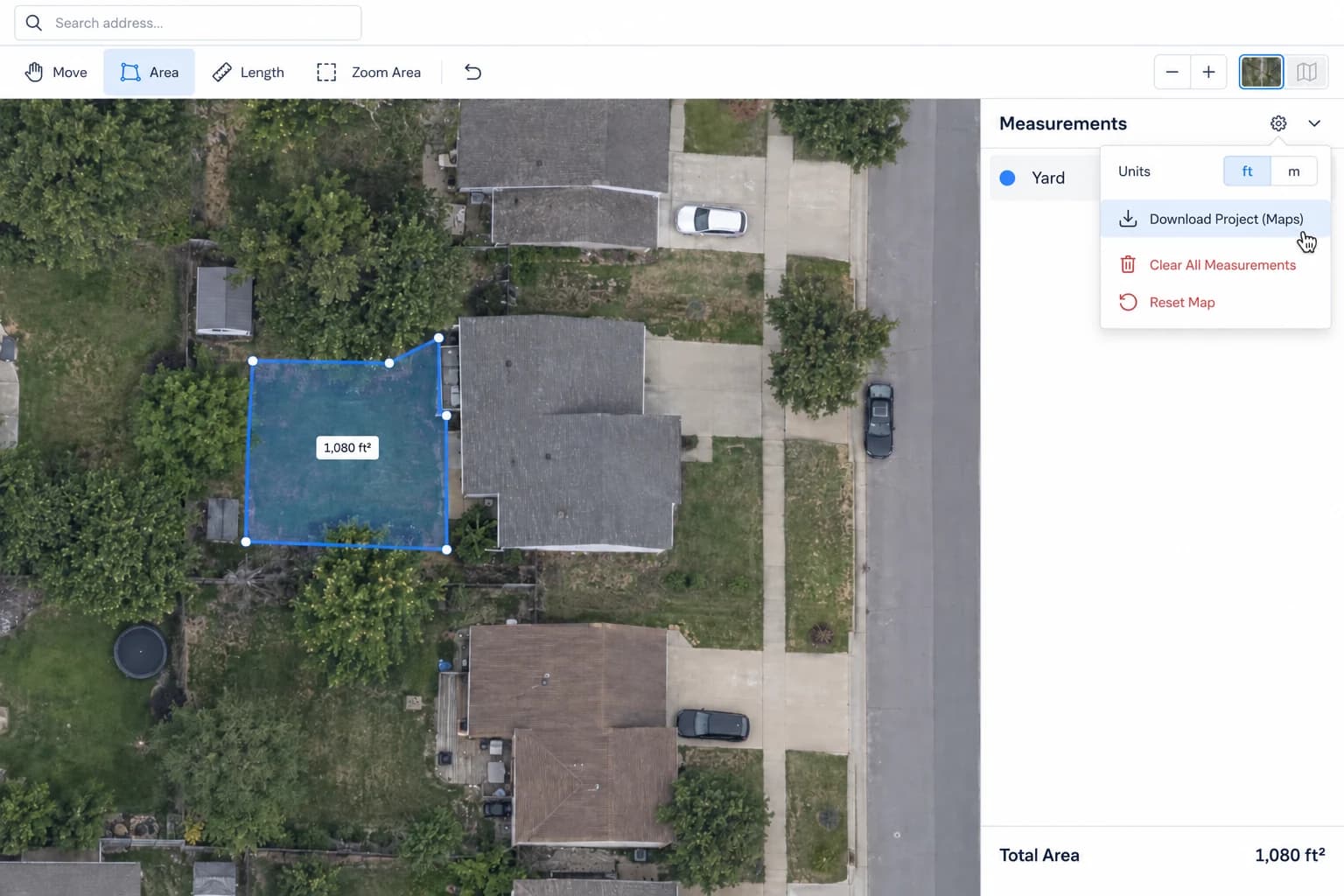The image size is (1344, 896).
Task: Open the measurements settings gear
Action: pos(1278,123)
